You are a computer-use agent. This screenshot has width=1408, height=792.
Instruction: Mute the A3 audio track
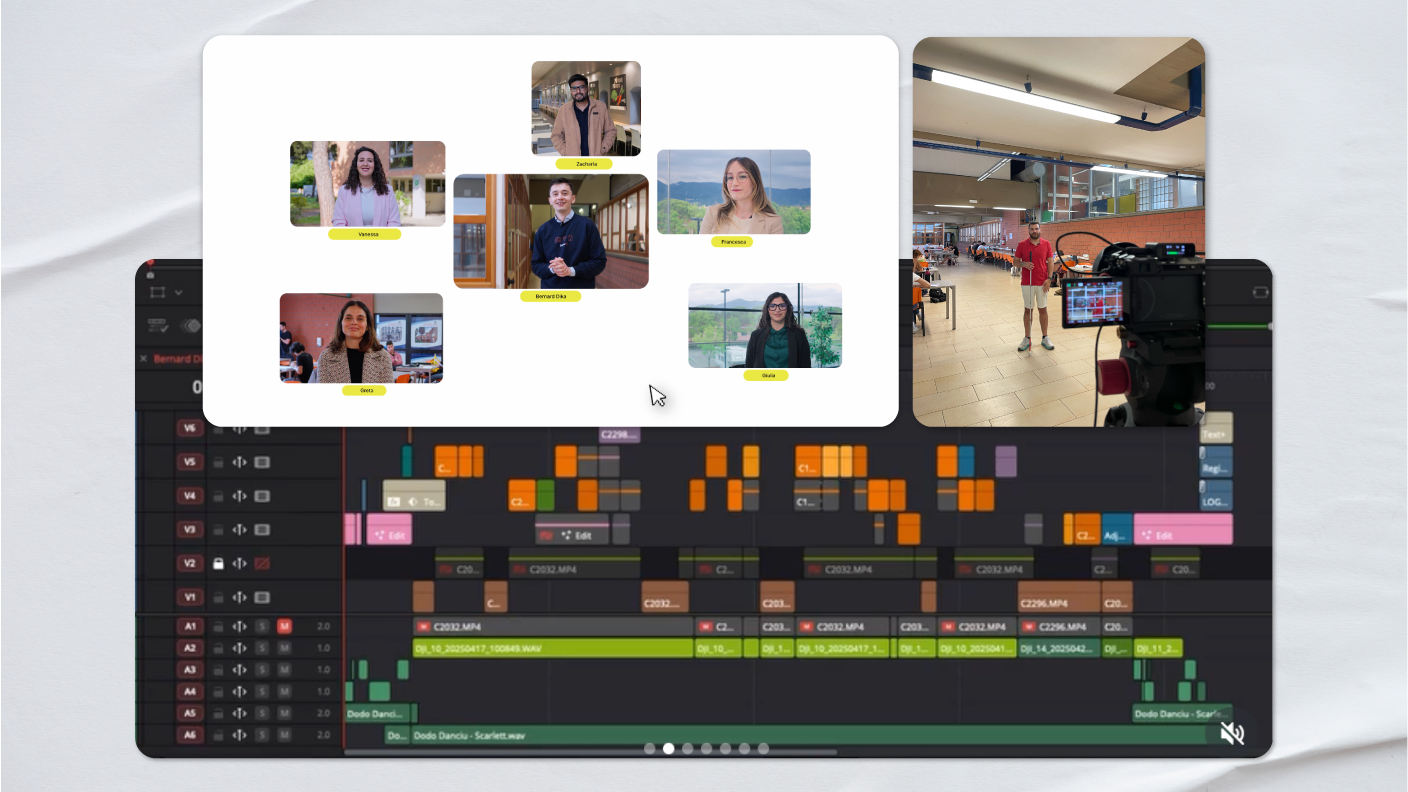pyautogui.click(x=284, y=670)
